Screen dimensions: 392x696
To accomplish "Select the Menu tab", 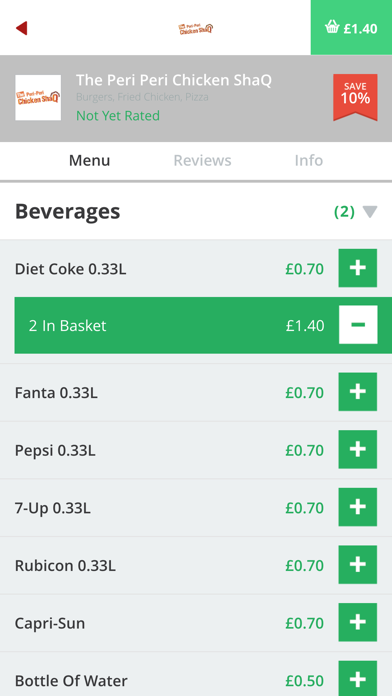I will click(x=89, y=160).
